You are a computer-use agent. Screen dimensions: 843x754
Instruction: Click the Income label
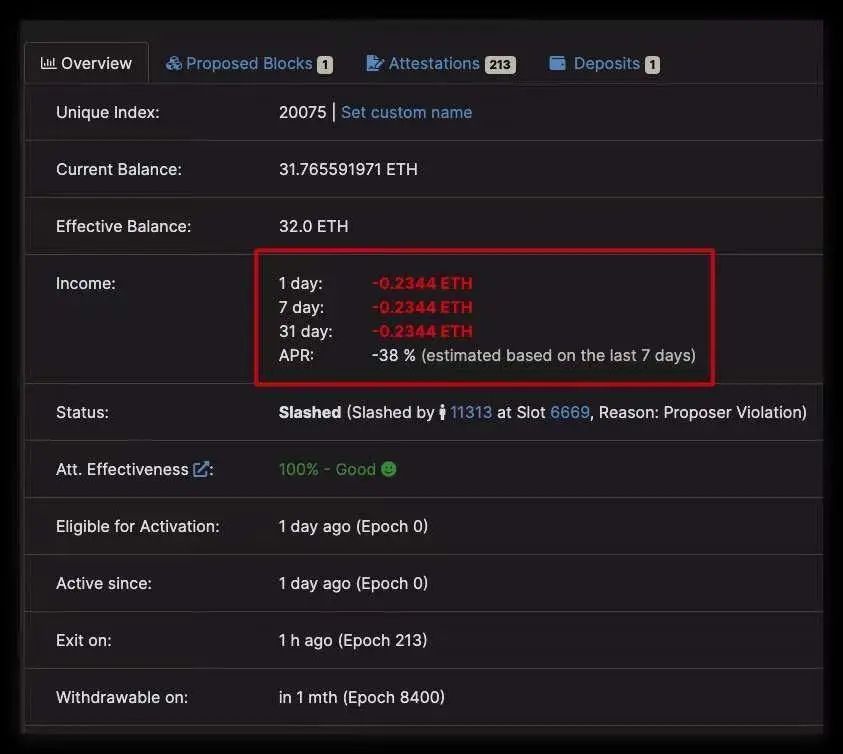[86, 283]
